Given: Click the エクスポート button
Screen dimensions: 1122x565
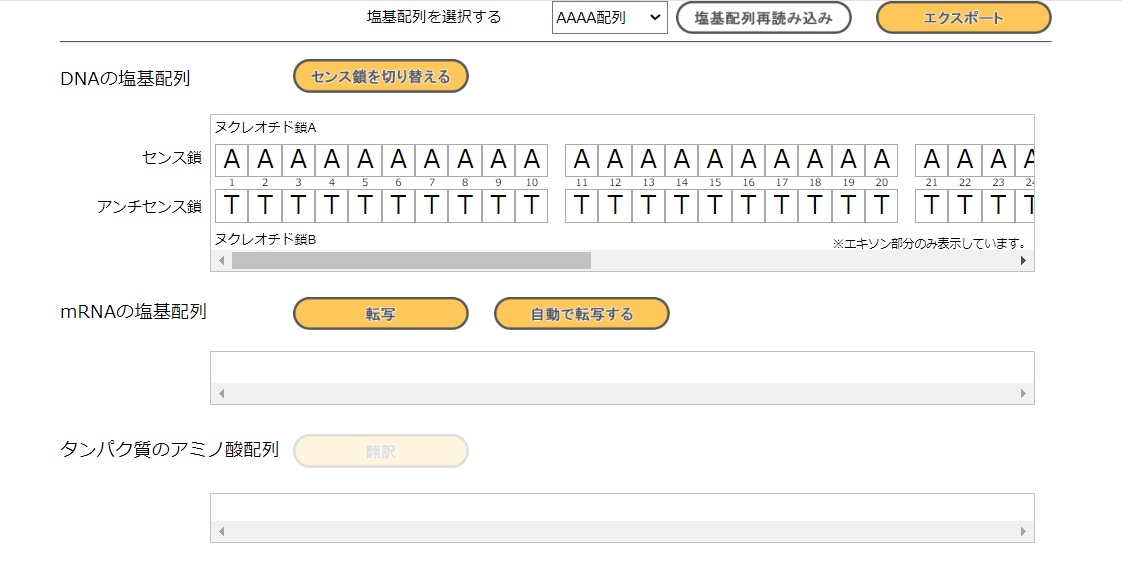Looking at the screenshot, I should 963,18.
